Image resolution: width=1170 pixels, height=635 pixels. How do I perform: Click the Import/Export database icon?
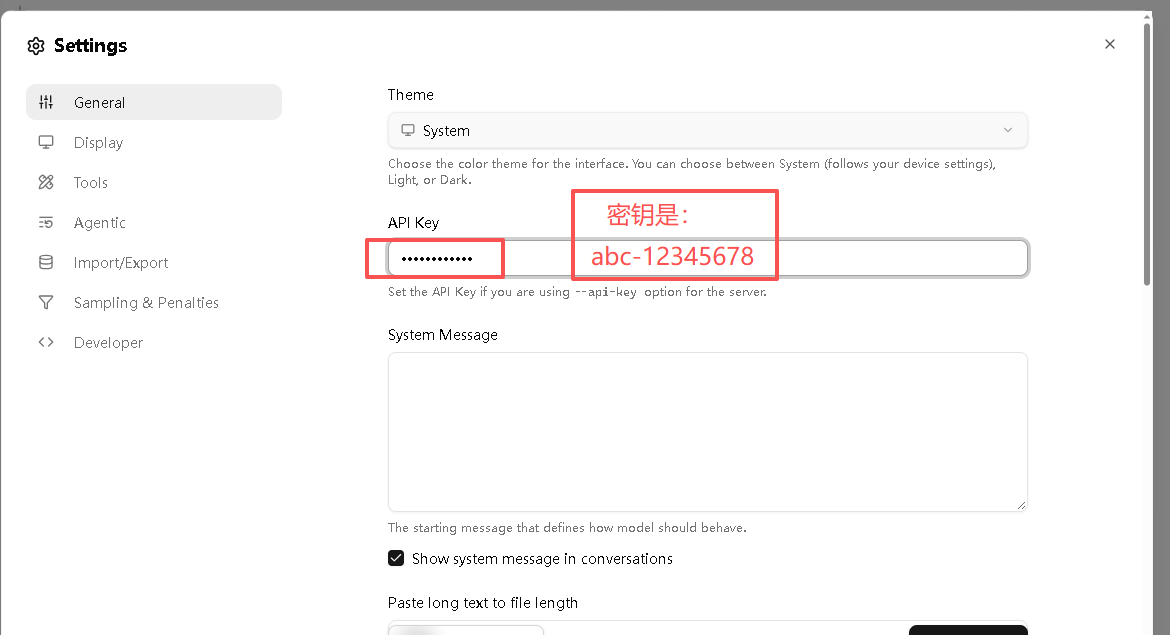[46, 263]
